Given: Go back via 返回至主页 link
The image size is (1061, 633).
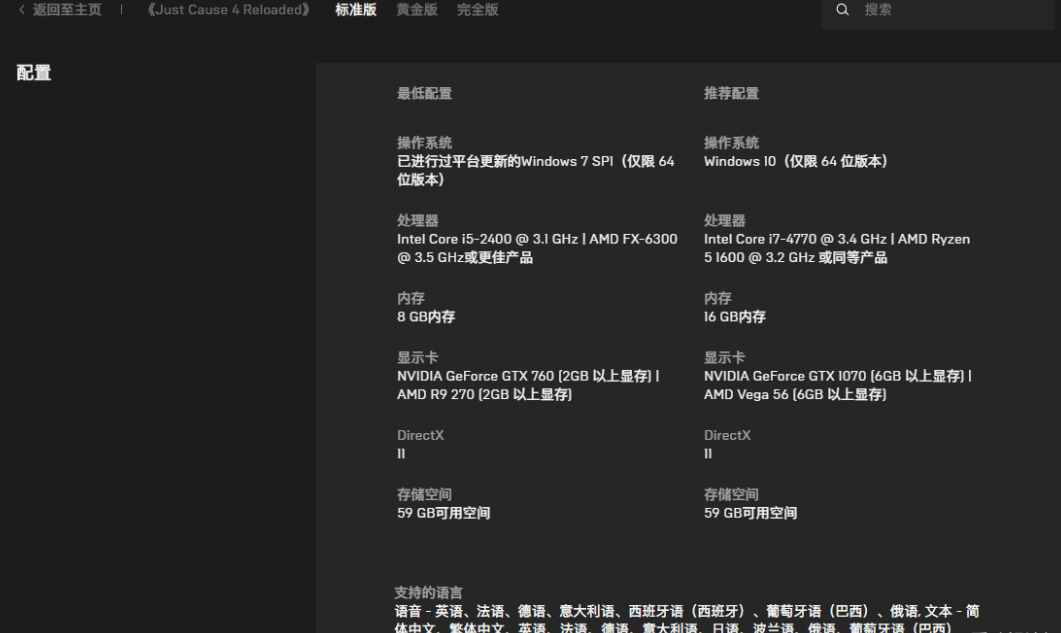Looking at the screenshot, I should click(x=67, y=9).
